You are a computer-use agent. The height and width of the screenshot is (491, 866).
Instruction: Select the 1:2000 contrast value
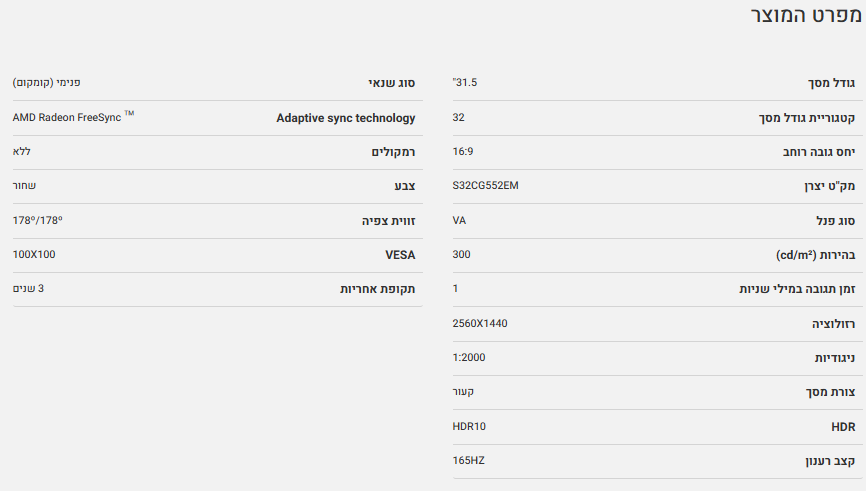[469, 357]
